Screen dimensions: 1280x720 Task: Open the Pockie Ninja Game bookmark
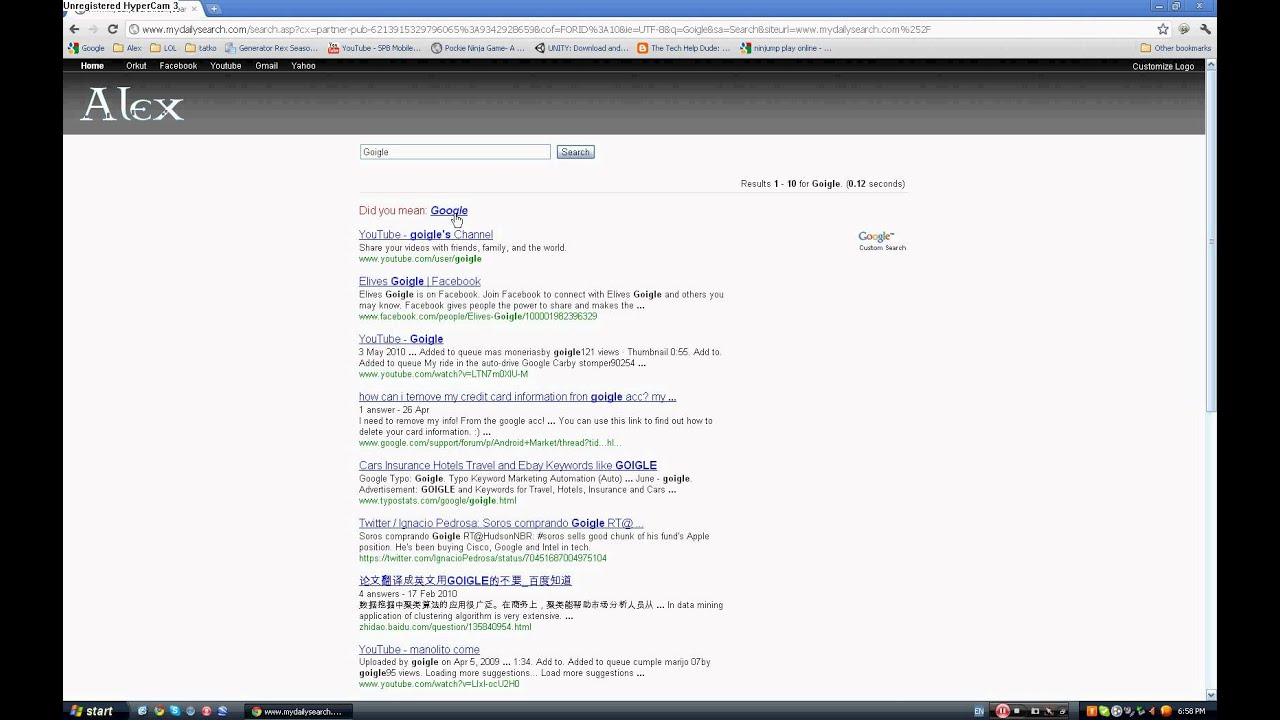tap(478, 48)
